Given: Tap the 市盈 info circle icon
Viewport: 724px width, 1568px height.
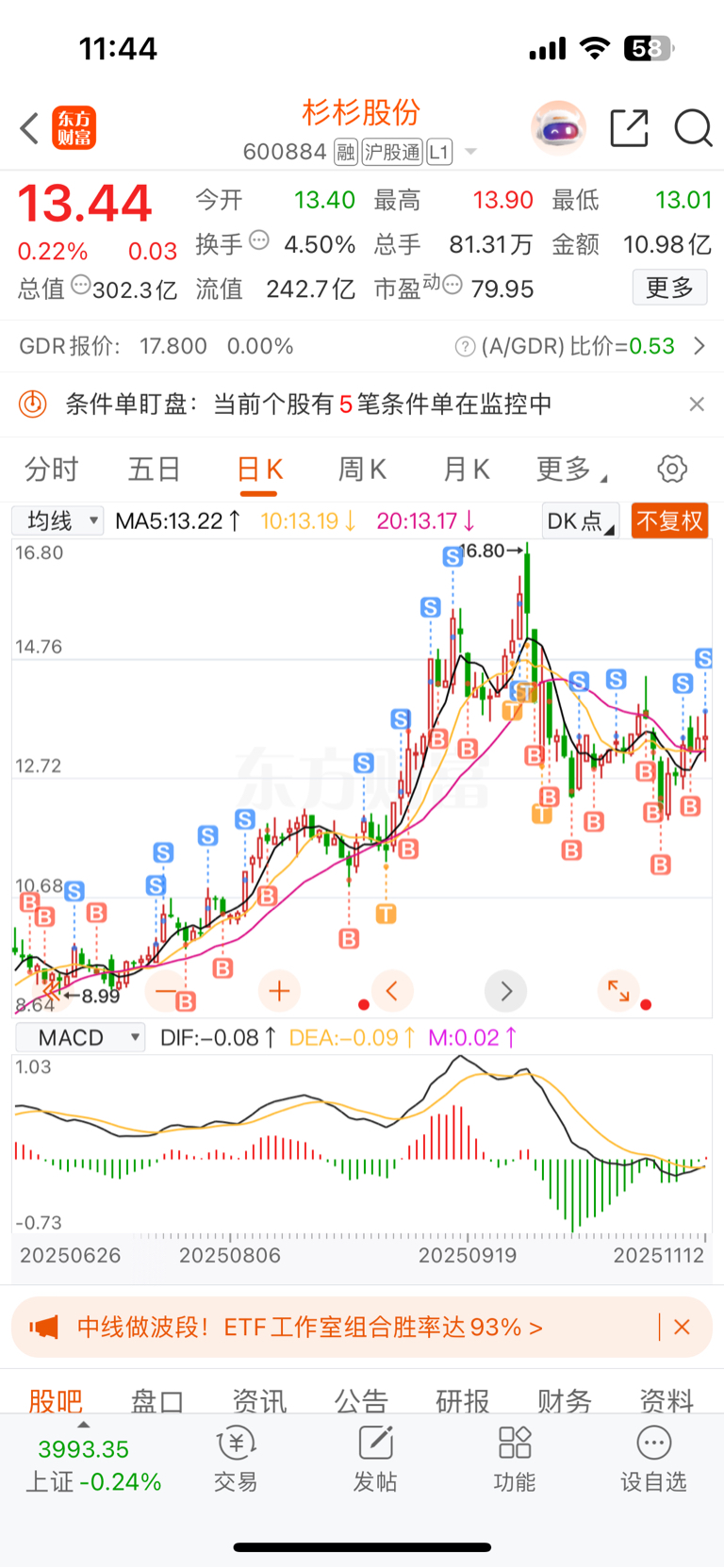Looking at the screenshot, I should tap(452, 284).
